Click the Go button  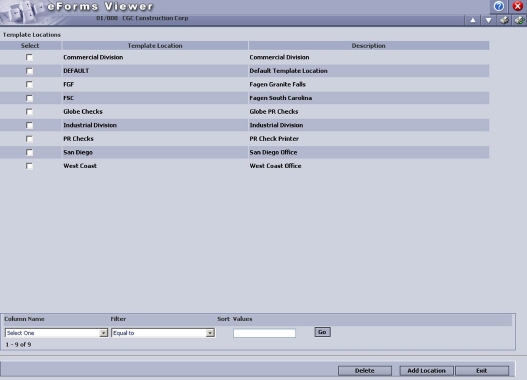(x=322, y=332)
